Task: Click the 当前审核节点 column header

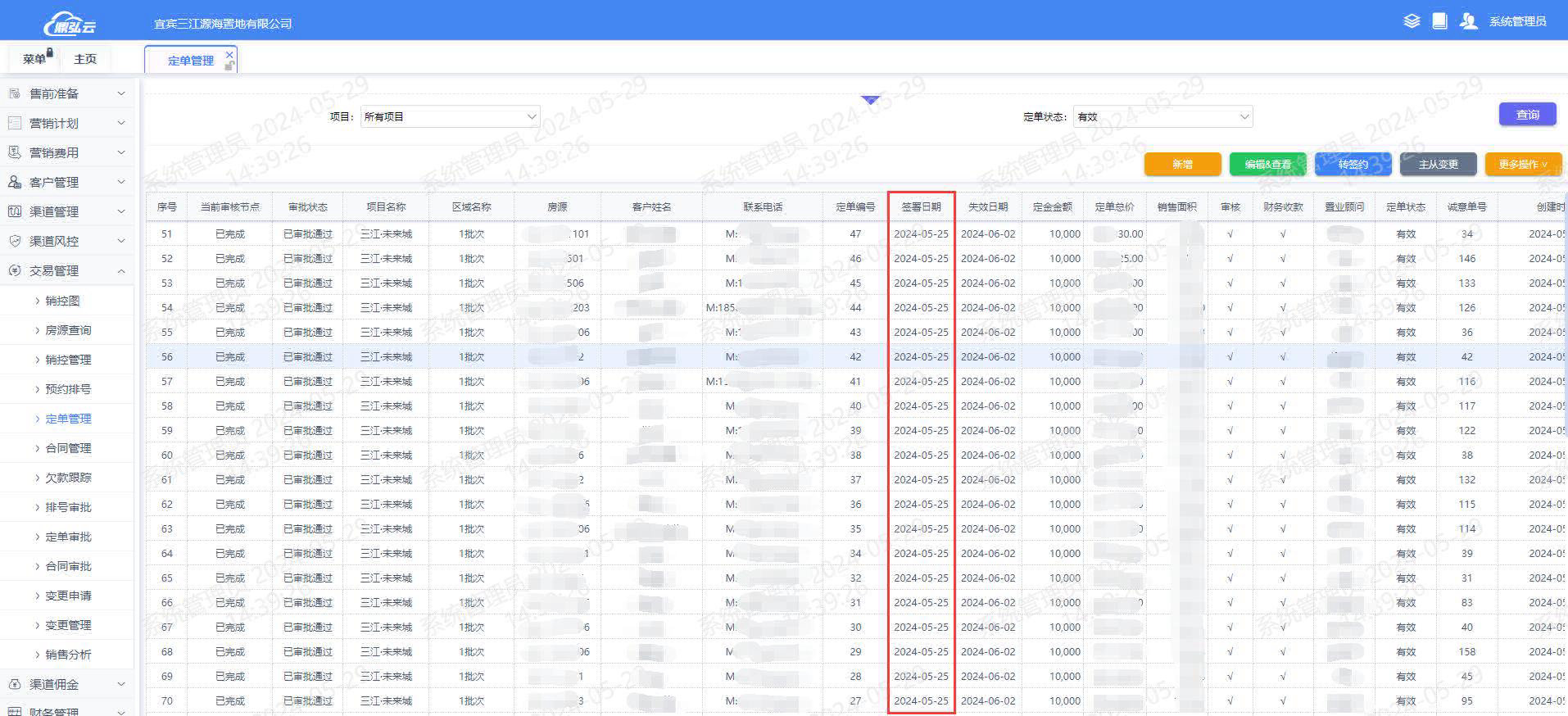Action: 229,207
